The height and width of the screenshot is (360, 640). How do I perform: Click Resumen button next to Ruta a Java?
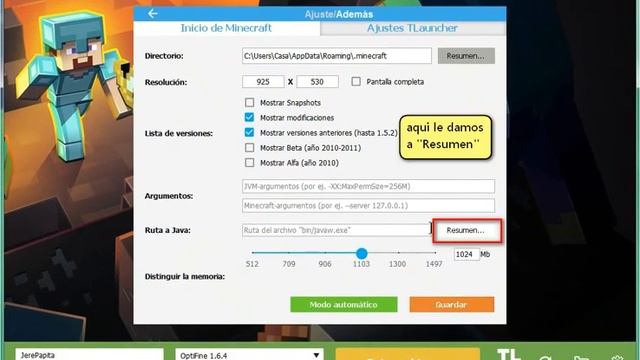click(467, 231)
